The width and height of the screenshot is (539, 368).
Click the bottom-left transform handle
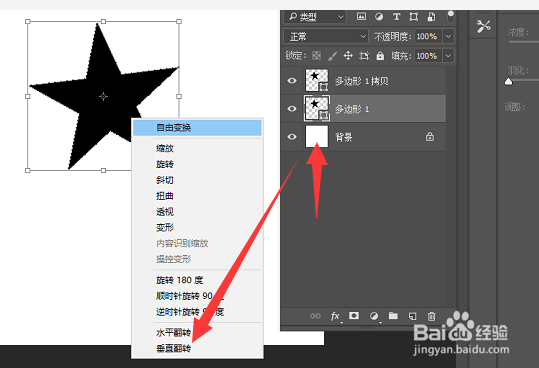click(x=28, y=170)
